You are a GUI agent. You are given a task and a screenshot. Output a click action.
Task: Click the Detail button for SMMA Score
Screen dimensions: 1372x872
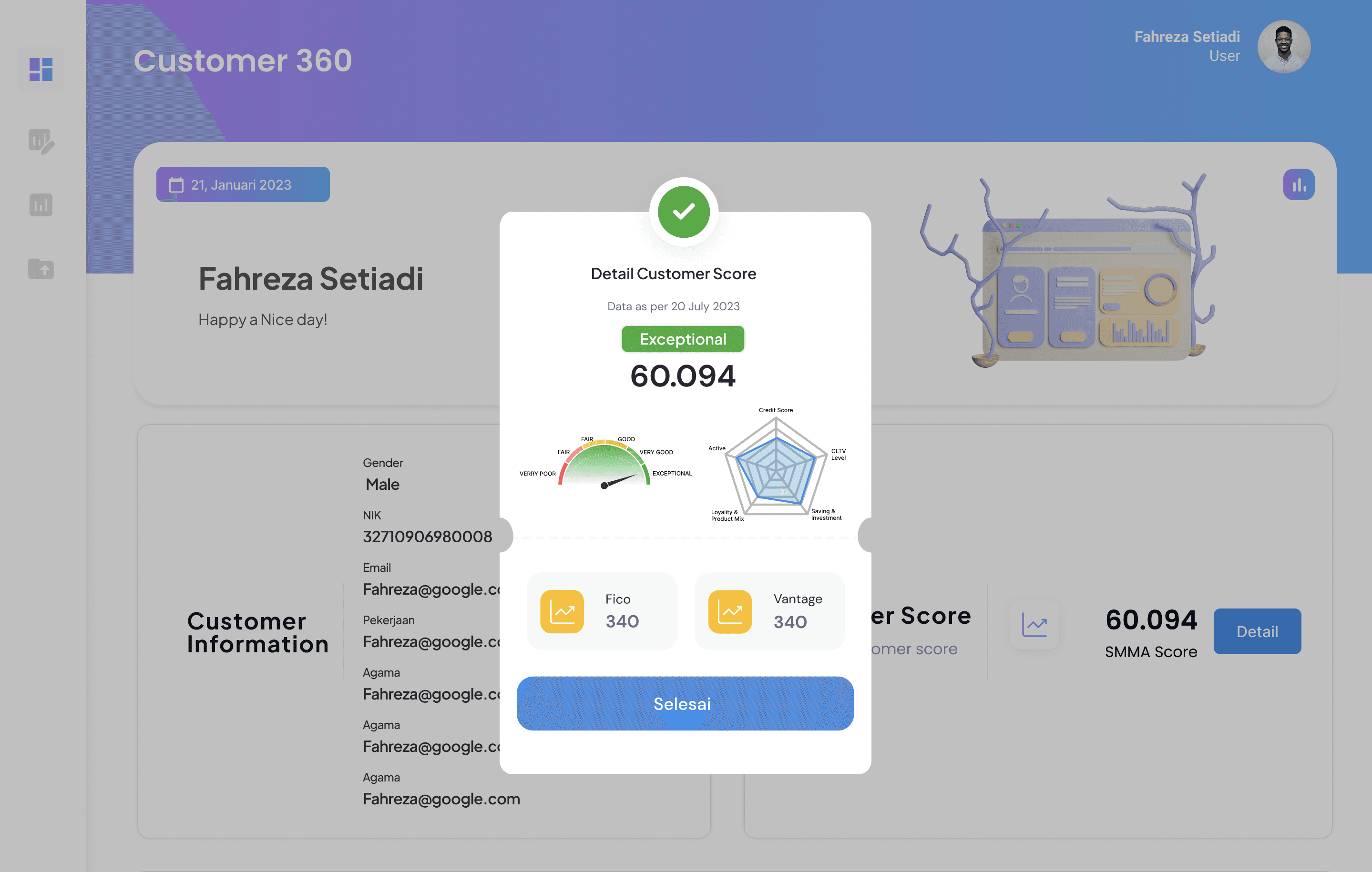tap(1257, 631)
